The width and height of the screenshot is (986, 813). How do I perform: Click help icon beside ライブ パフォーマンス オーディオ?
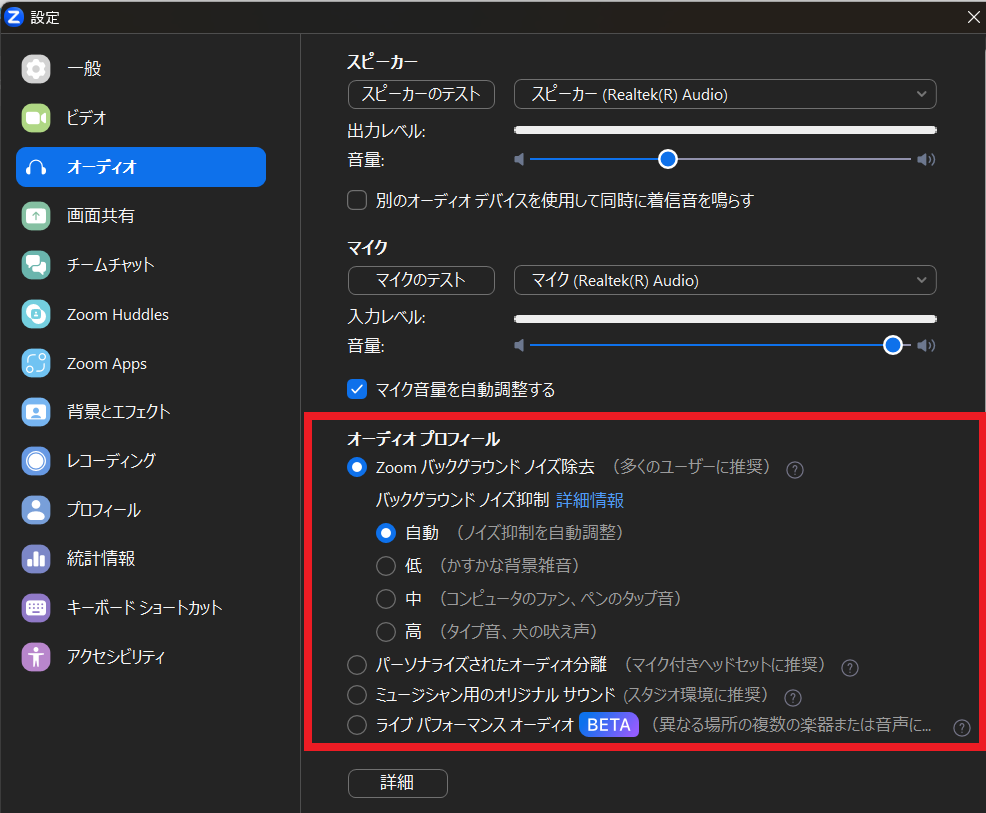(961, 727)
